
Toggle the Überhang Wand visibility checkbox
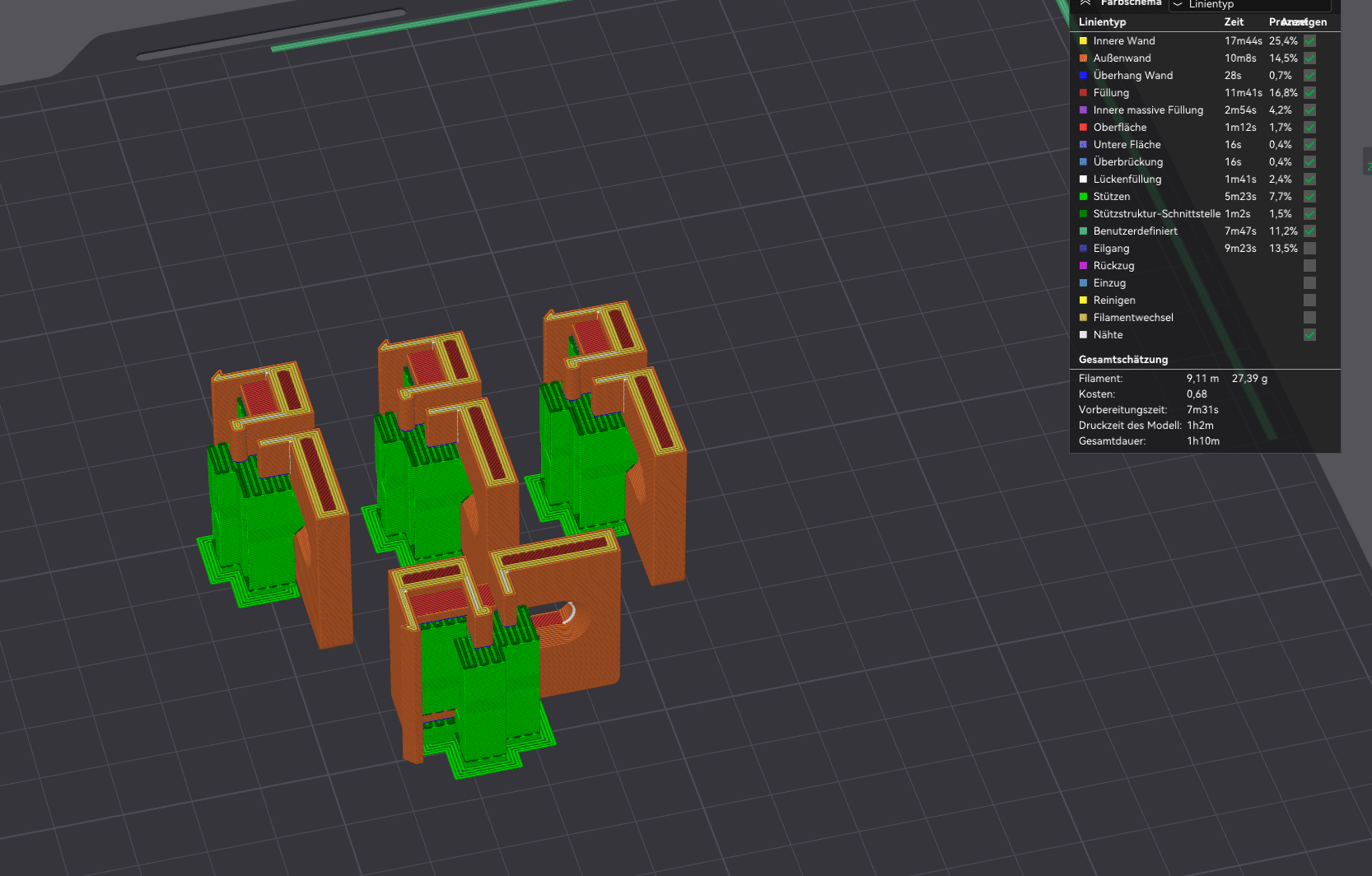click(1309, 75)
